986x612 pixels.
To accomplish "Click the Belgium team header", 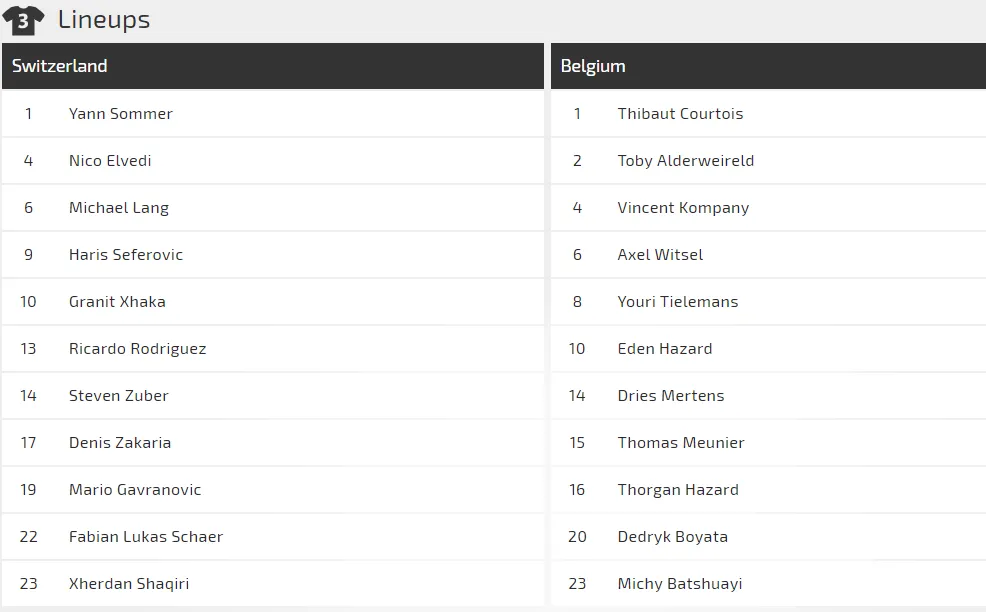I will [x=593, y=66].
